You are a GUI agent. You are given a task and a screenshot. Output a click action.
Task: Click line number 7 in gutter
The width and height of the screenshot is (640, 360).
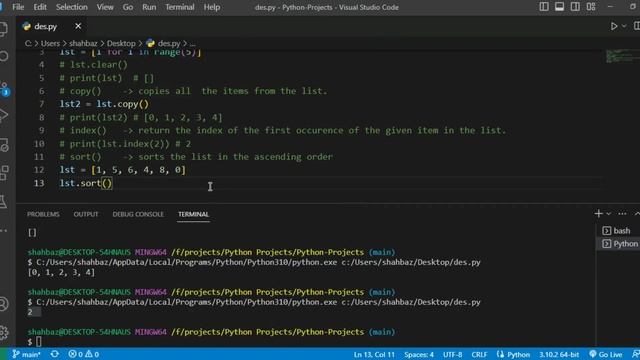(x=42, y=104)
